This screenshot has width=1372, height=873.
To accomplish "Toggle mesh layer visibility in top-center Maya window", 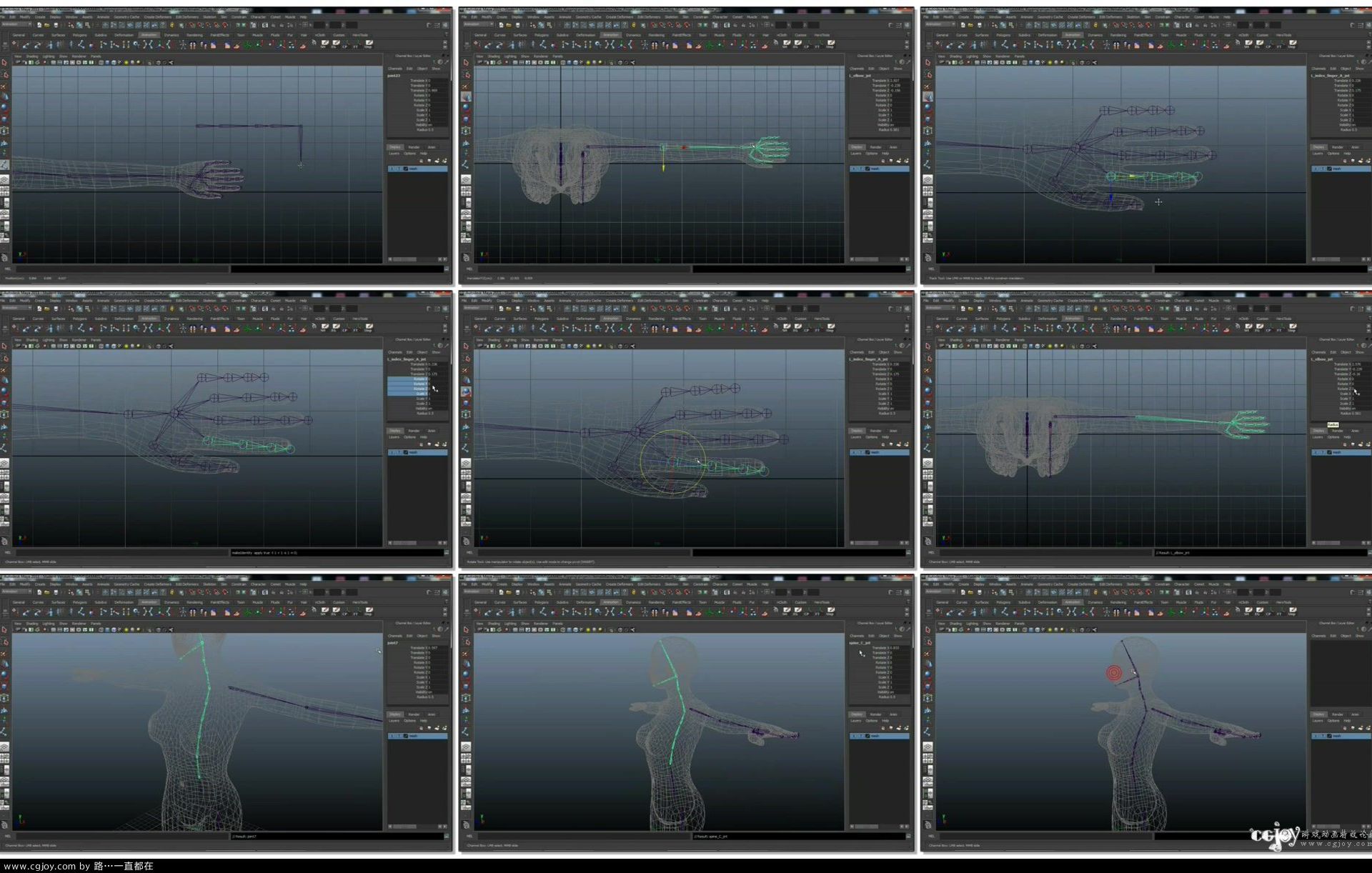I will (x=854, y=169).
